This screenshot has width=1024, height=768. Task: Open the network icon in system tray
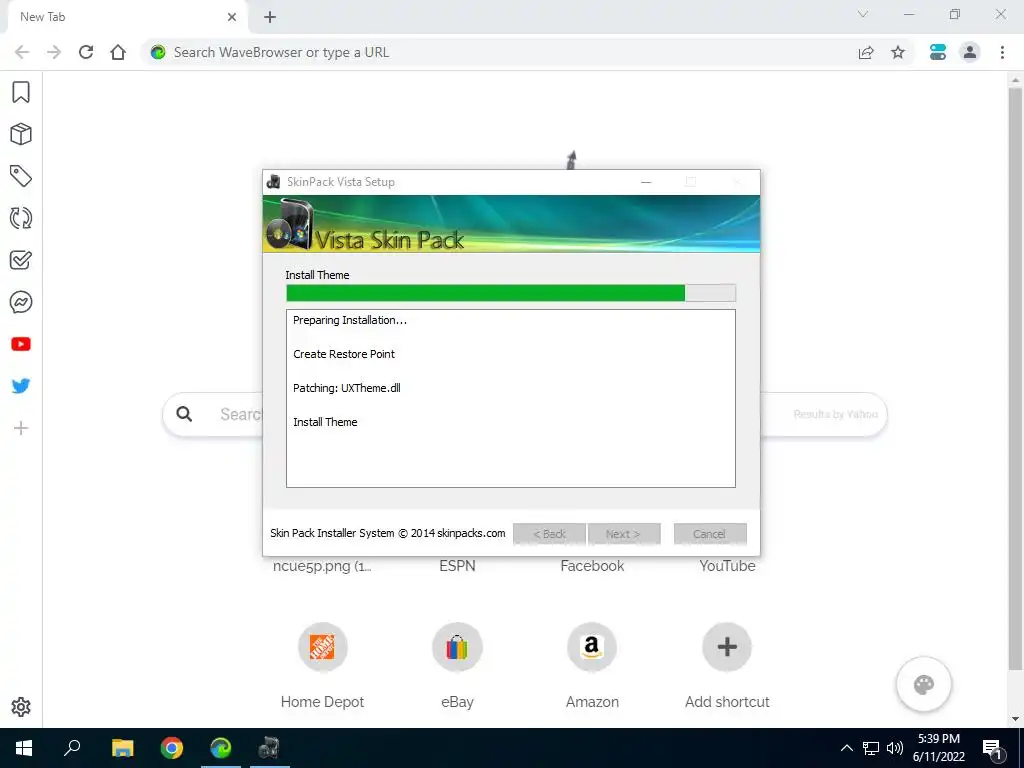click(x=871, y=748)
